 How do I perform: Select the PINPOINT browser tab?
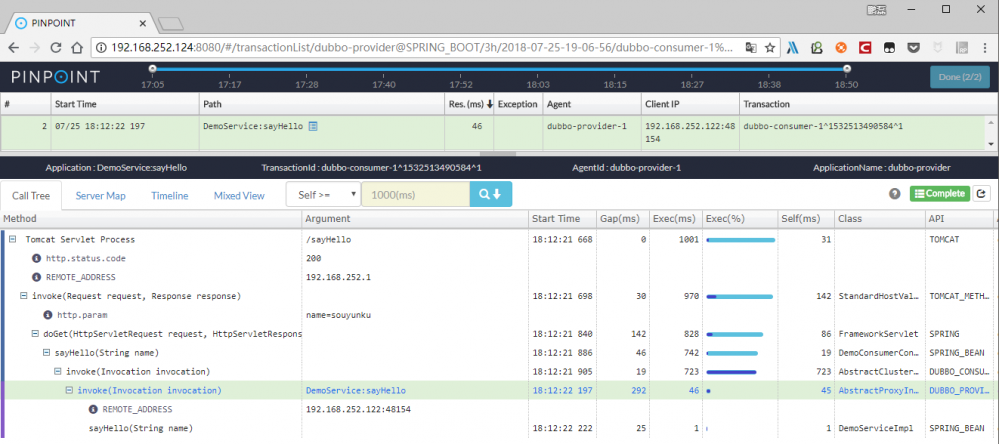pyautogui.click(x=78, y=23)
